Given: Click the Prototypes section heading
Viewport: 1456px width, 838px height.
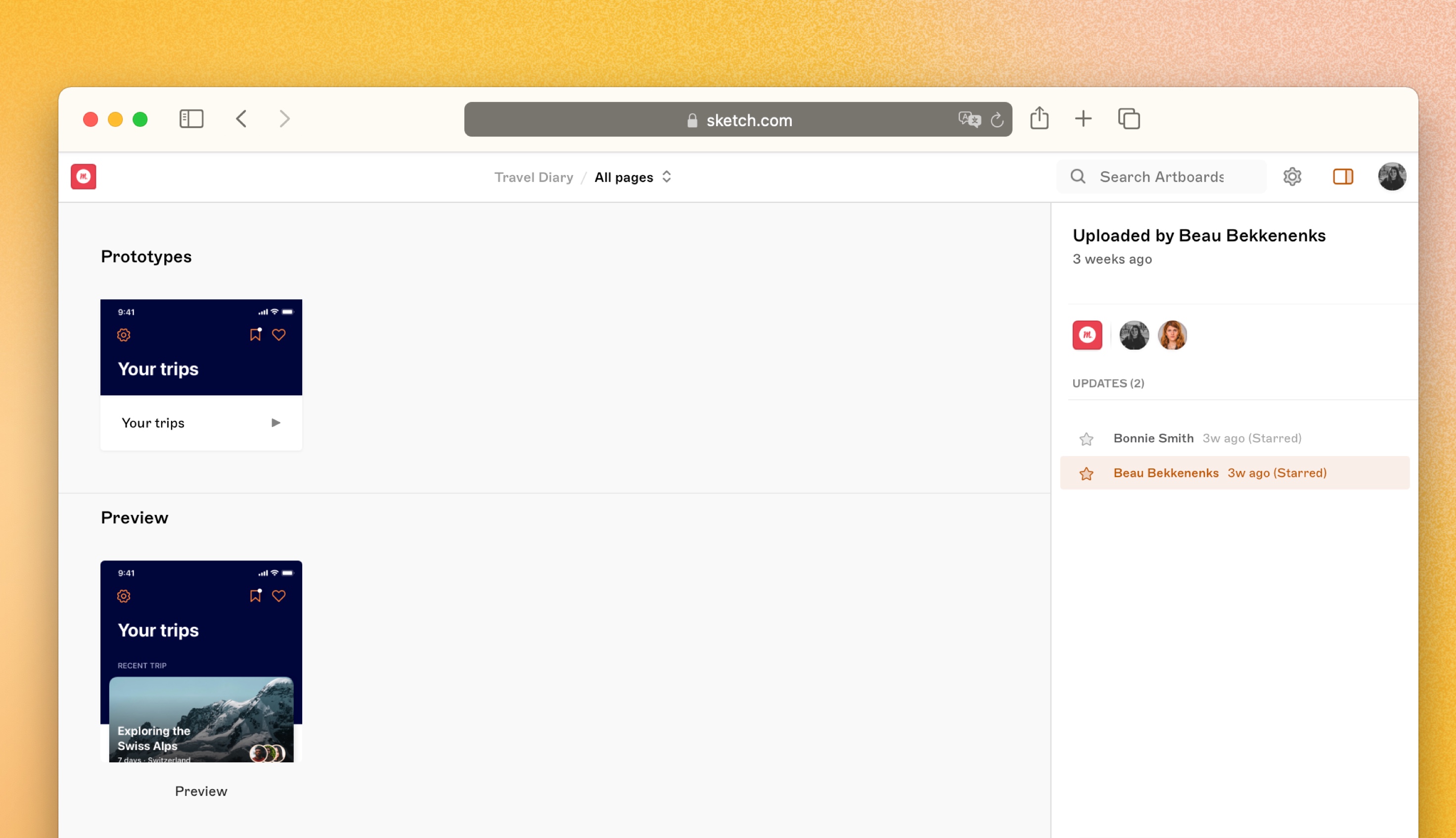Looking at the screenshot, I should 146,257.
